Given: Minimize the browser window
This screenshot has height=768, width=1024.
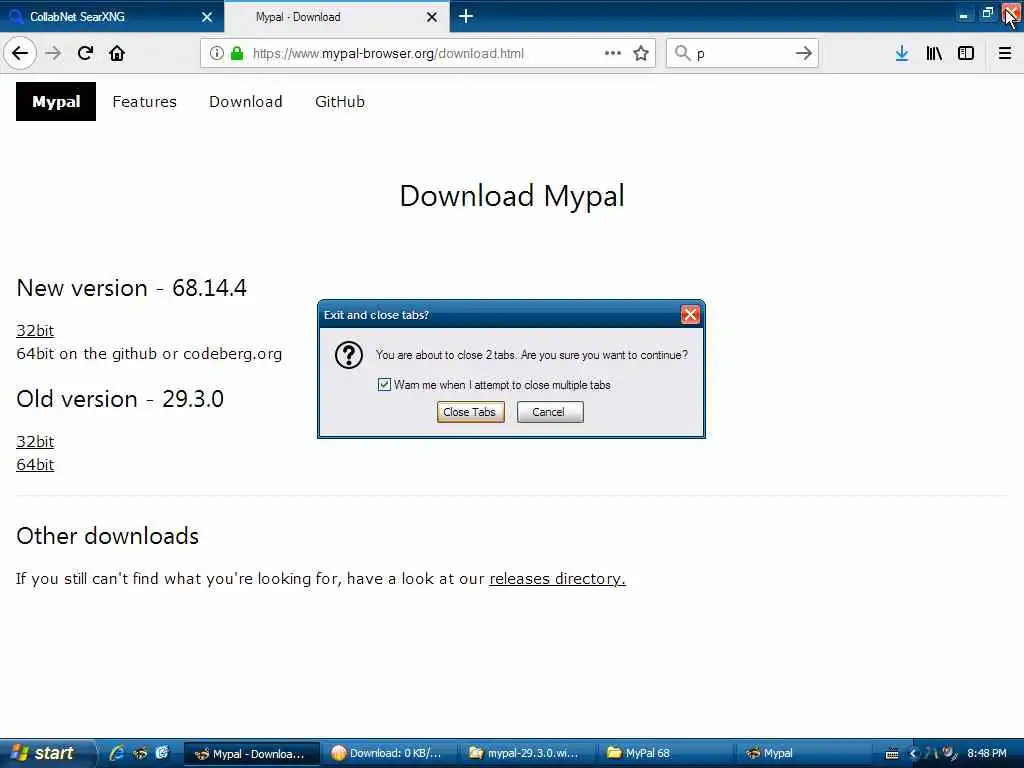Looking at the screenshot, I should tap(963, 14).
